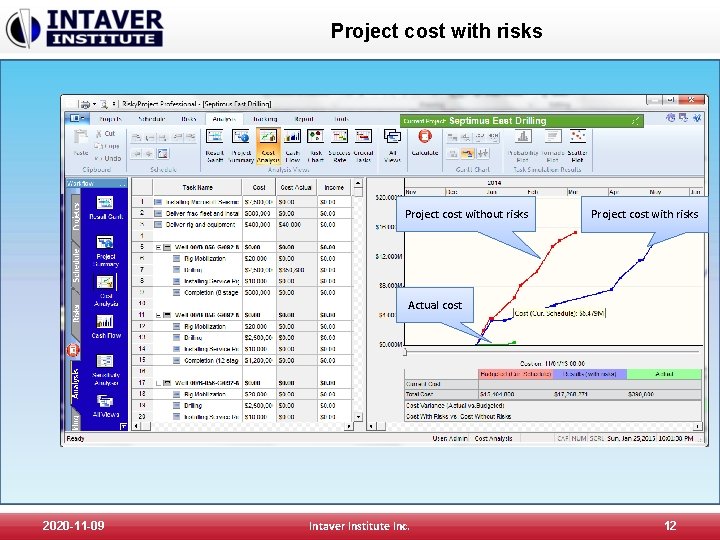Click task table left scroll arrow
720x540 pixels.
click(136, 426)
